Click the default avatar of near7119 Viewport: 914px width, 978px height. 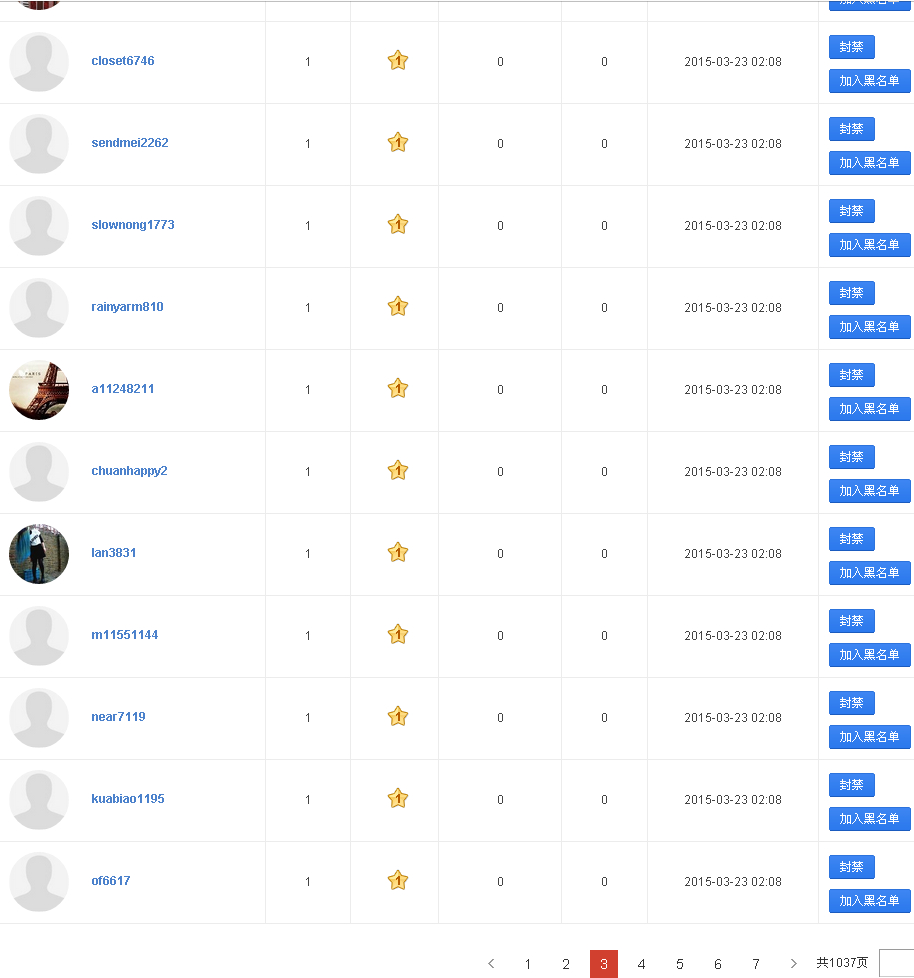[39, 718]
